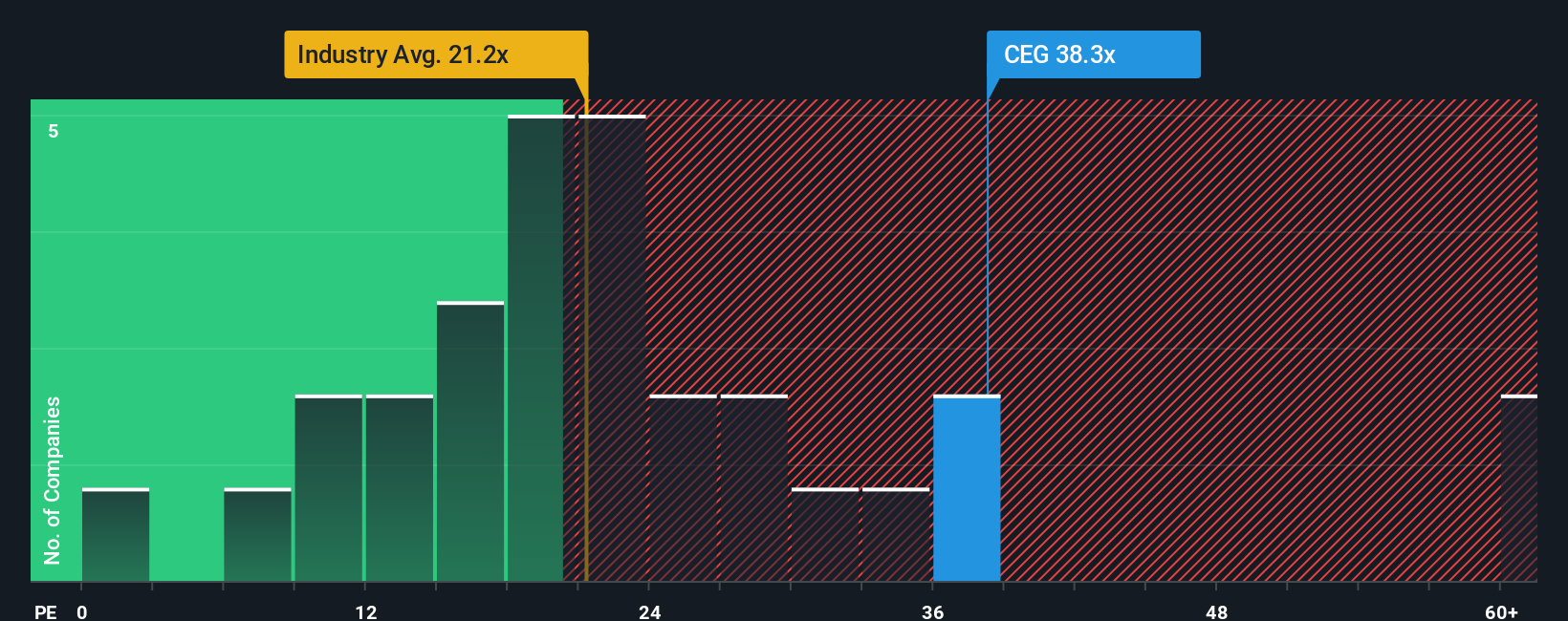Click the x-axis label 60+
1568x621 pixels.
(1501, 611)
